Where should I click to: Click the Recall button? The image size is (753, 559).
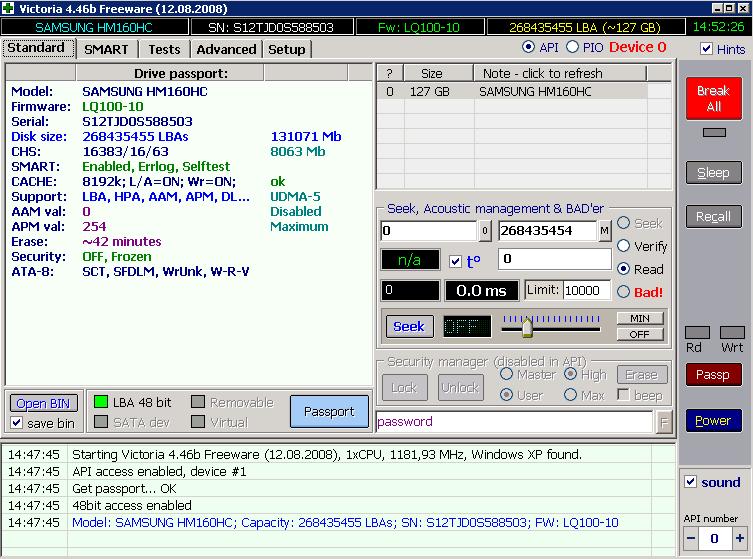(714, 217)
